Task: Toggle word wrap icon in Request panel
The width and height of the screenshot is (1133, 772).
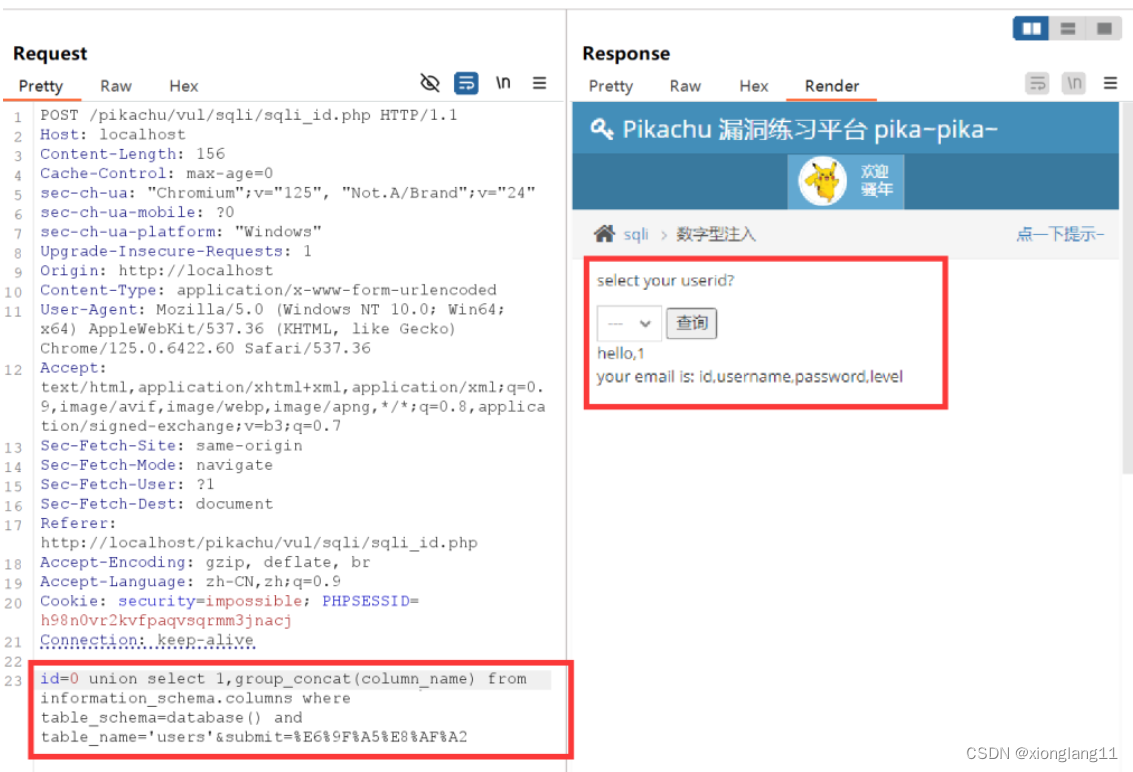Action: (466, 83)
